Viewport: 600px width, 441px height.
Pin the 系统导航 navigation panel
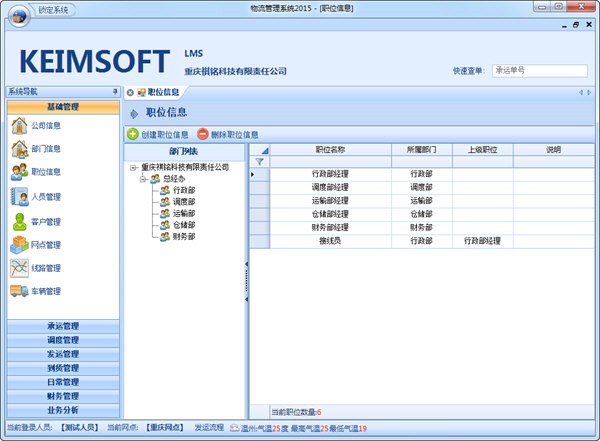(x=114, y=91)
